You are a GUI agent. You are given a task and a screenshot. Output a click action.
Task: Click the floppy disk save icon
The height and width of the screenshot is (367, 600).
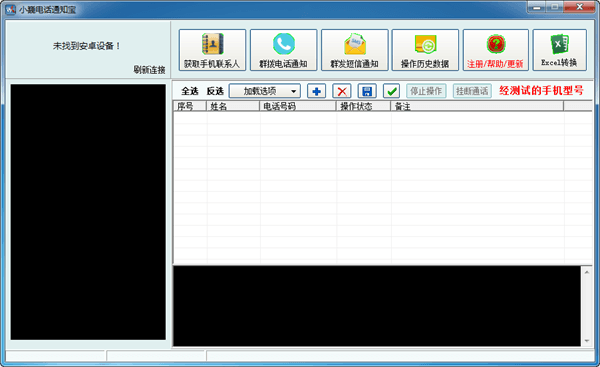367,91
